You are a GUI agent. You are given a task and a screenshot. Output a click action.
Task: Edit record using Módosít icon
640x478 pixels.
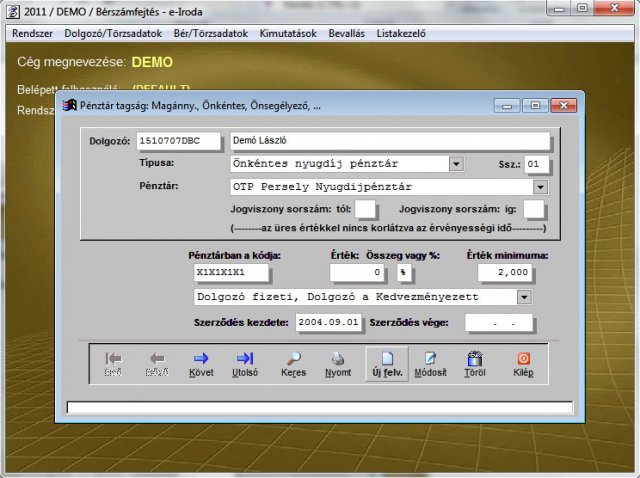point(430,363)
